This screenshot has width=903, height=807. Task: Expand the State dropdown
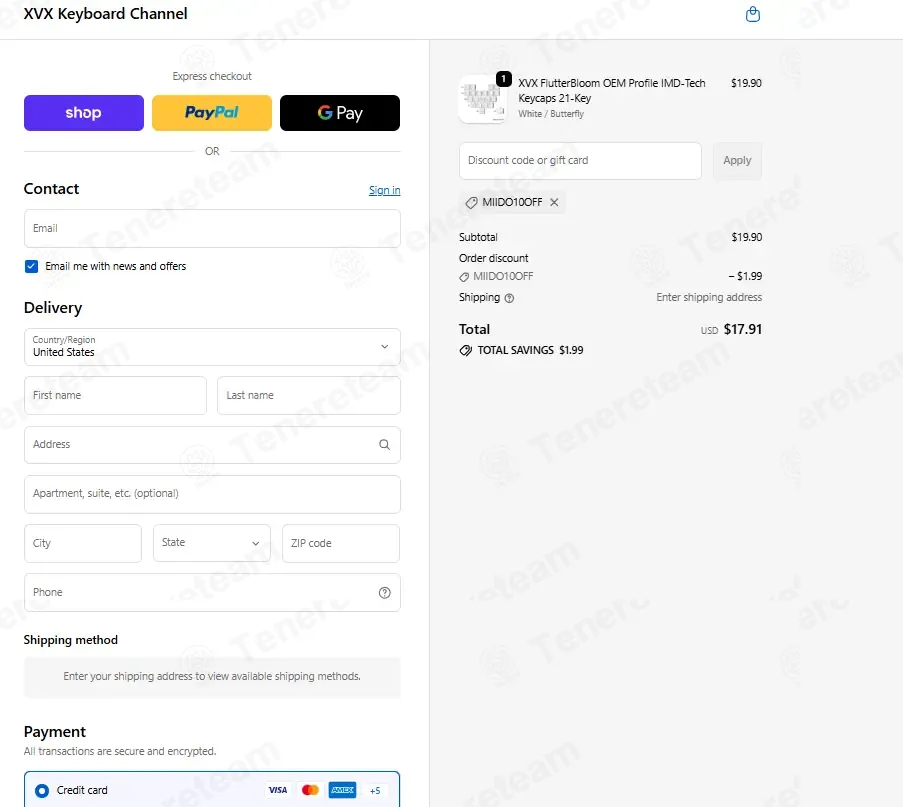(211, 543)
